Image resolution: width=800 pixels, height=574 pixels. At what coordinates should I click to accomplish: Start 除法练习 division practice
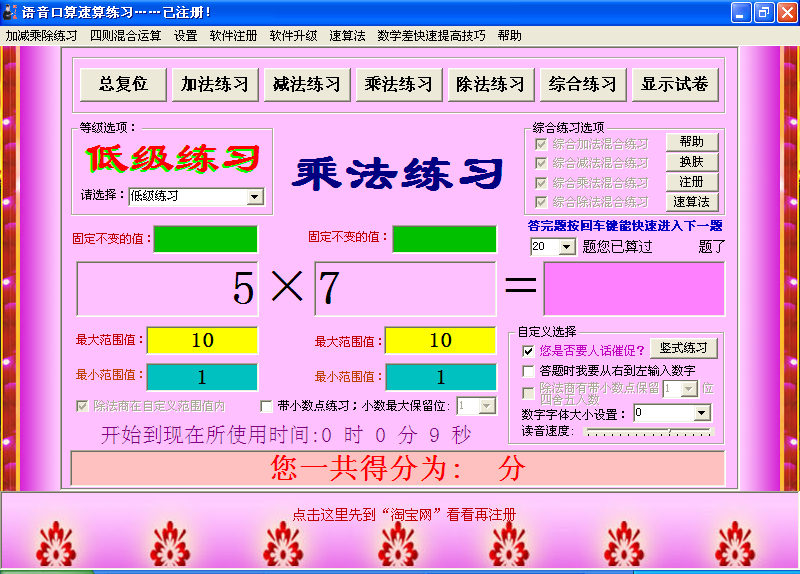pos(490,84)
